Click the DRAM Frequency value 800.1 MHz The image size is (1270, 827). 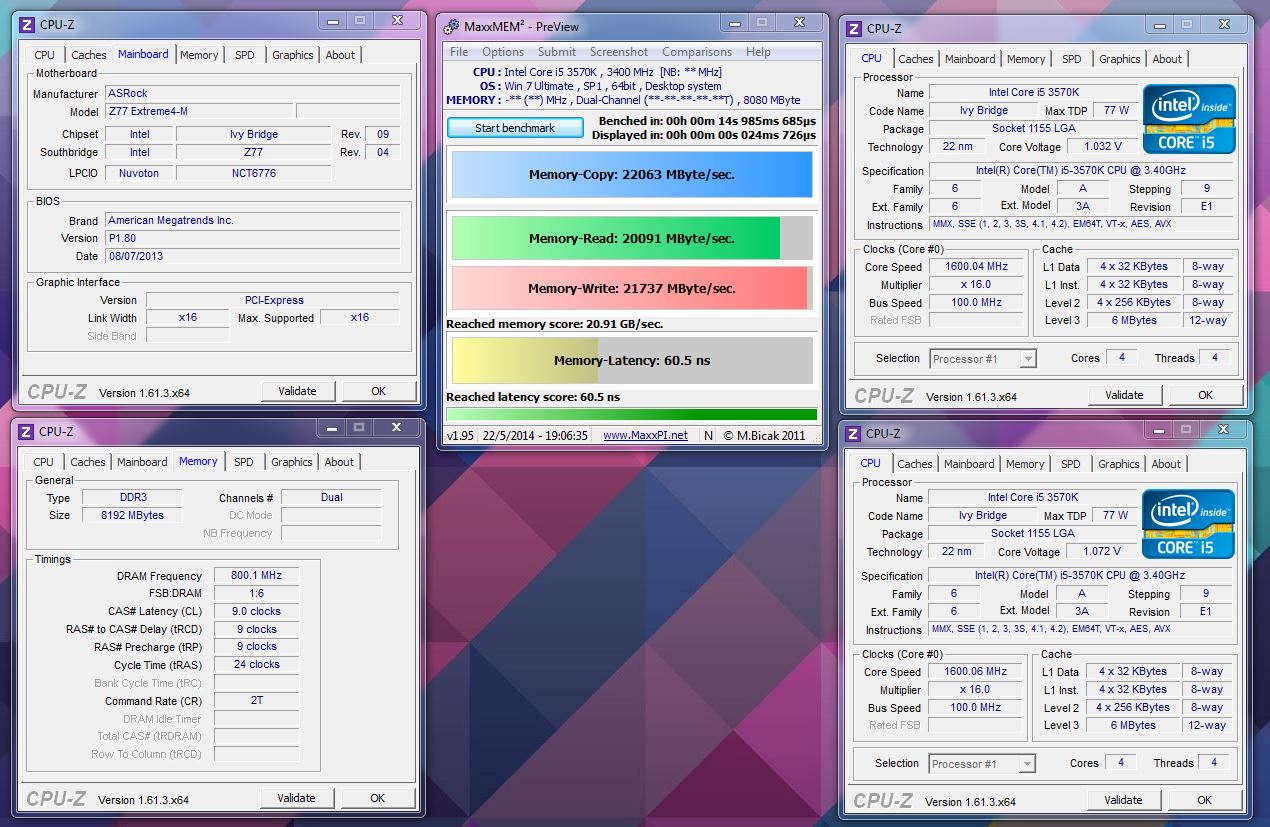tap(256, 576)
